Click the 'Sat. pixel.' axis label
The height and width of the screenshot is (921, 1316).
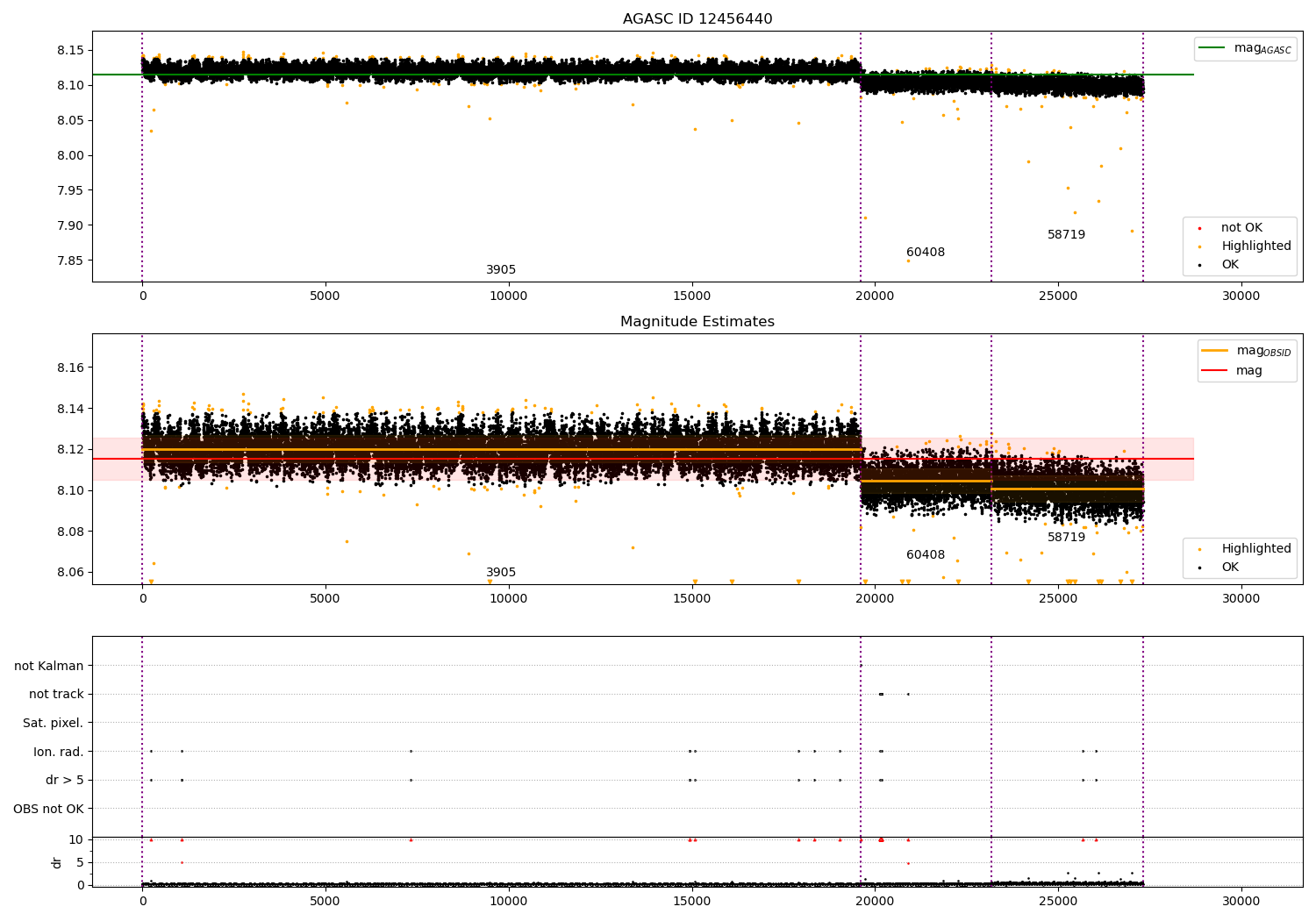[53, 724]
